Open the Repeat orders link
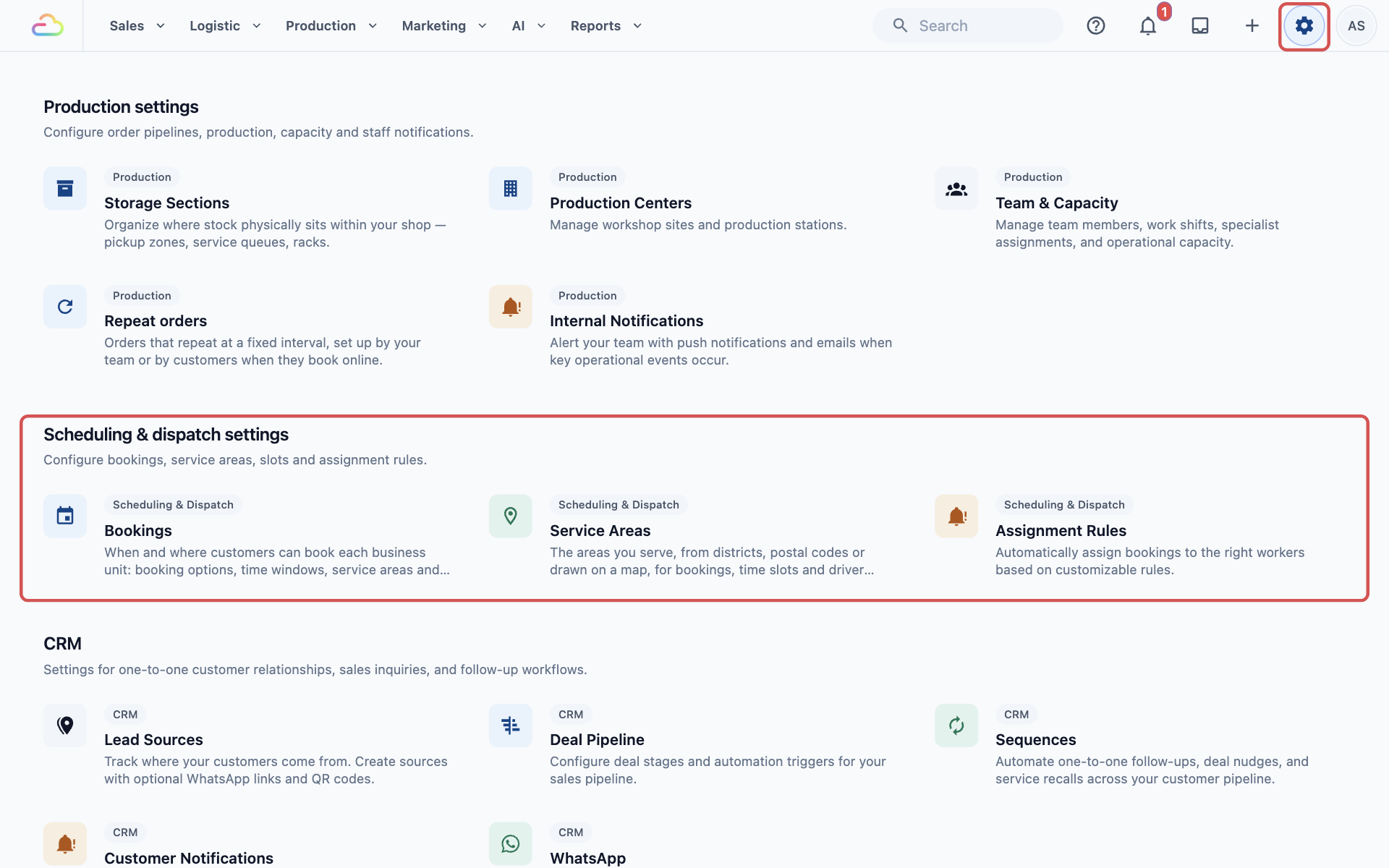Image resolution: width=1389 pixels, height=868 pixels. point(156,321)
